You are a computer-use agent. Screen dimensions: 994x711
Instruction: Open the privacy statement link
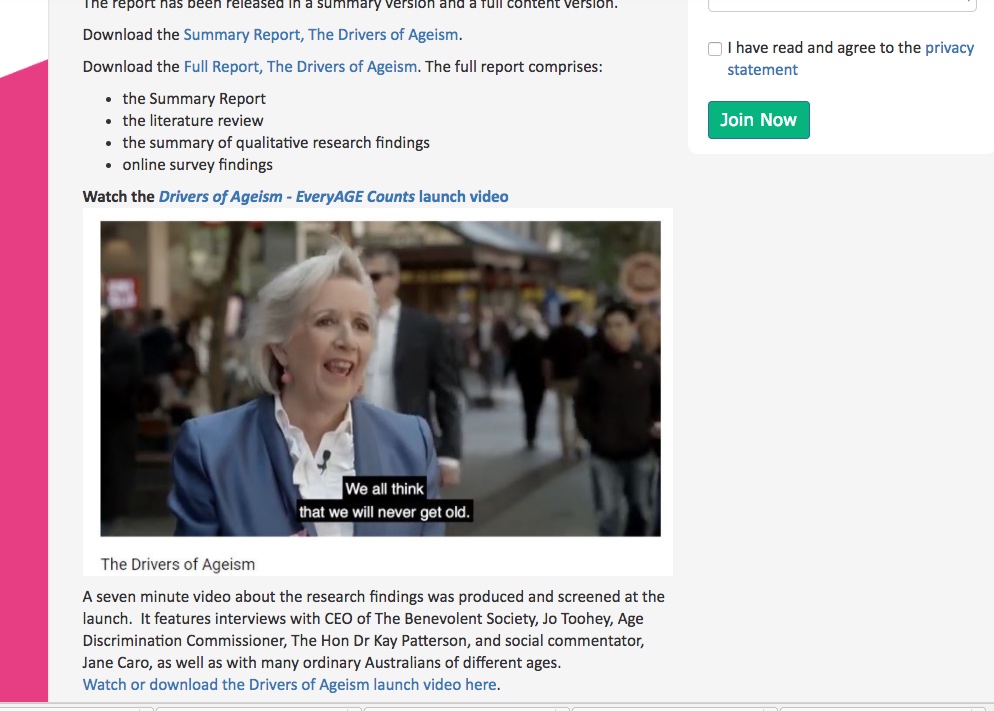click(x=850, y=58)
